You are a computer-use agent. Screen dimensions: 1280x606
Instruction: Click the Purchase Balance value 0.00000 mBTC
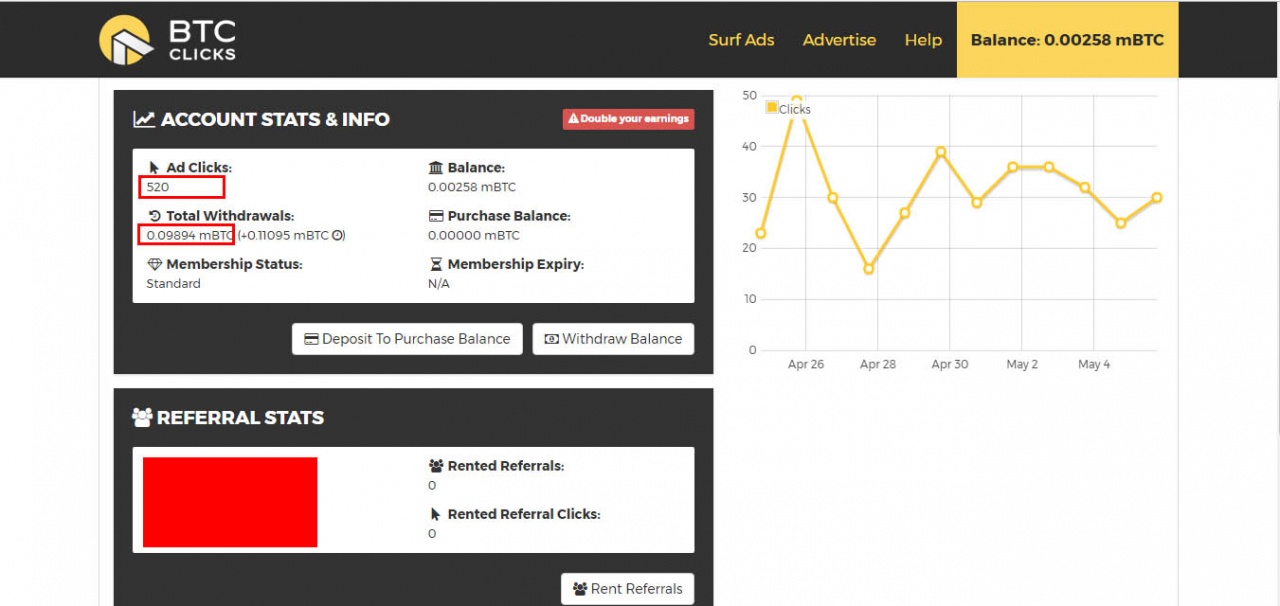click(474, 235)
